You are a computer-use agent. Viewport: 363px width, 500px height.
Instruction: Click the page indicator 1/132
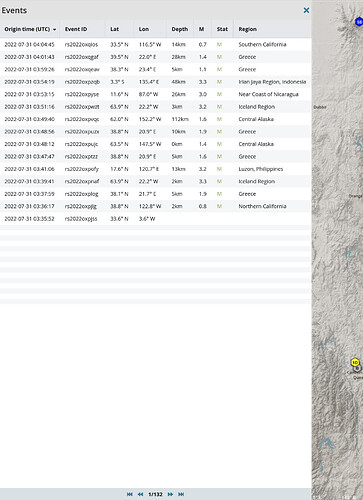(x=155, y=494)
